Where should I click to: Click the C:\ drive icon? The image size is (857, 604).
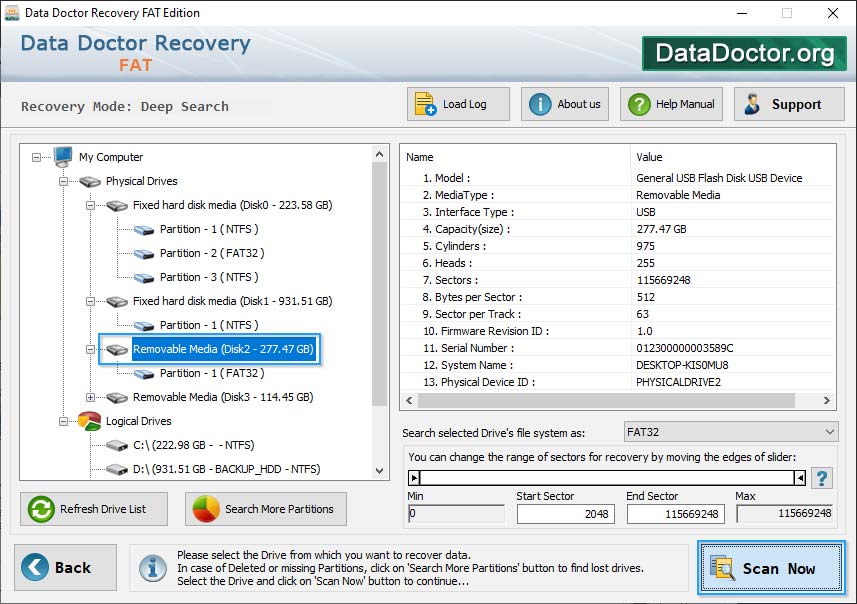(x=117, y=445)
